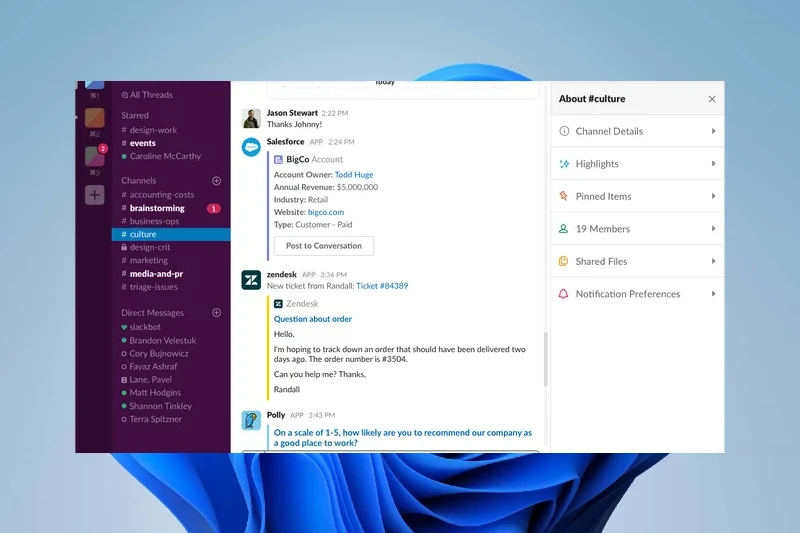This screenshot has width=800, height=533.
Task: Open Brandon Velestuk direct message
Action: coord(159,340)
